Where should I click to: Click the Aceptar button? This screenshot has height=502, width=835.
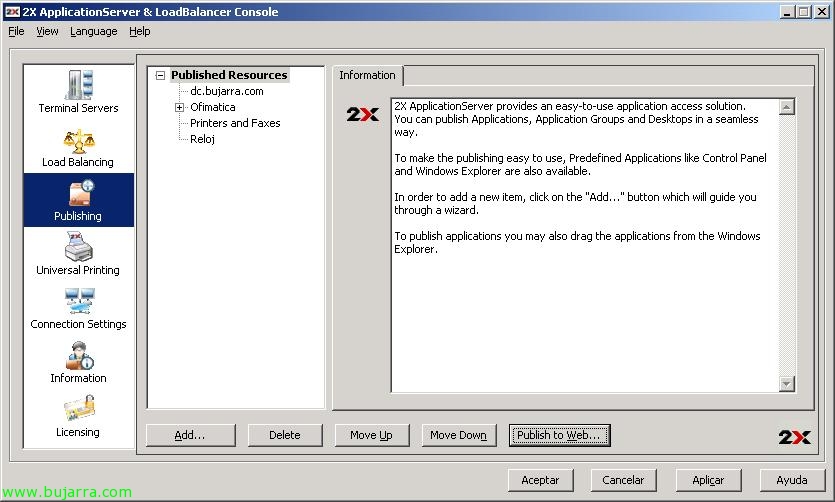click(x=540, y=480)
